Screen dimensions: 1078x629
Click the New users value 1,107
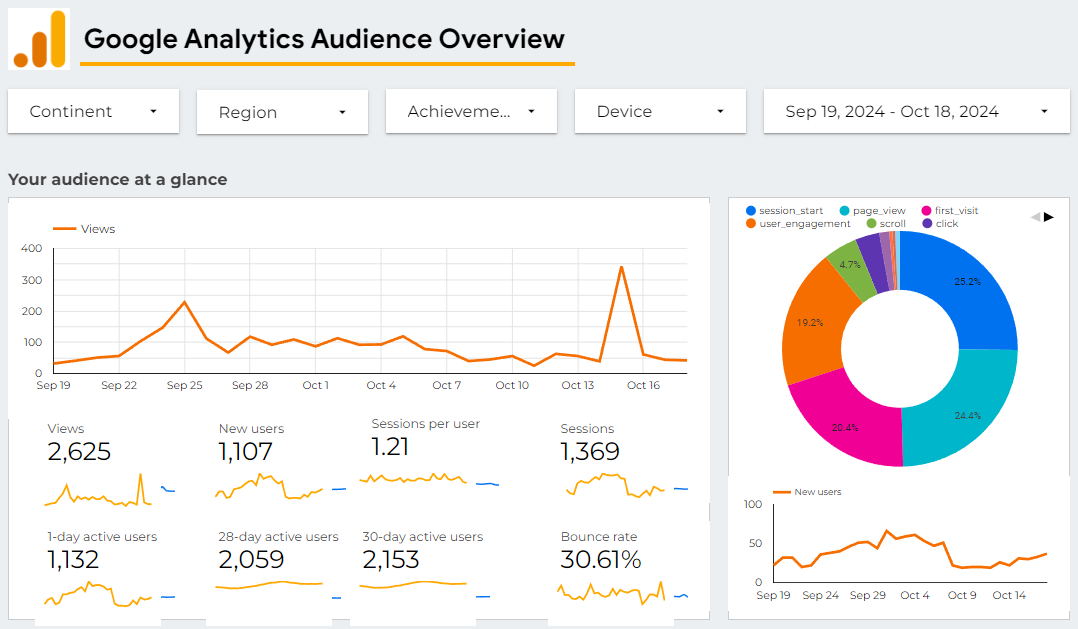[x=245, y=452]
